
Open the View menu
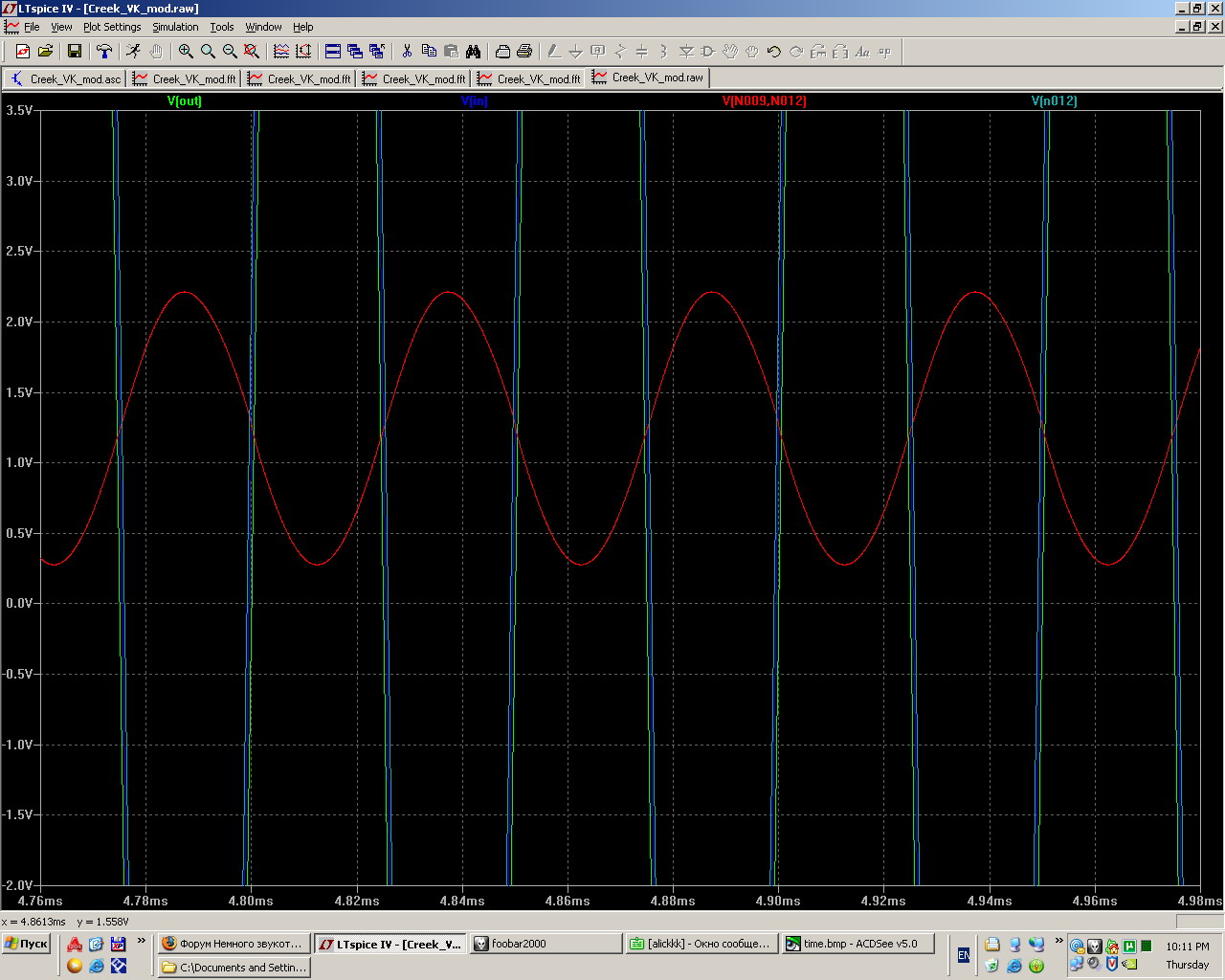coord(61,27)
